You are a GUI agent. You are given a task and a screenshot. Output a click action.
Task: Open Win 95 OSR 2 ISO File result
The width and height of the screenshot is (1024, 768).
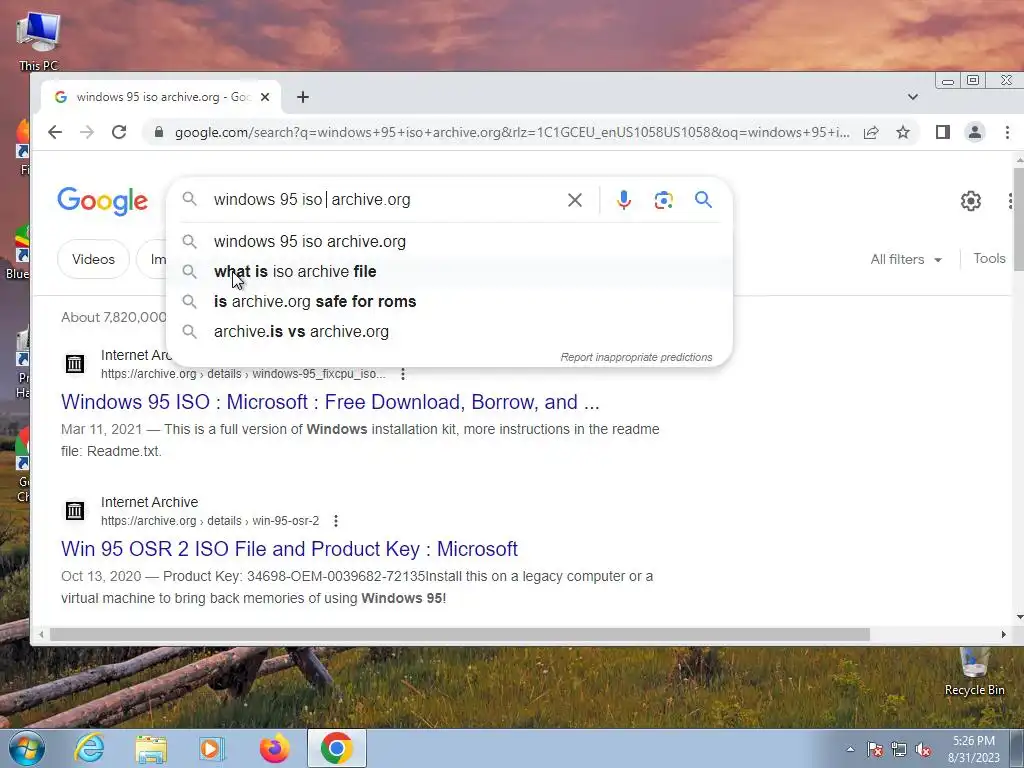click(289, 549)
